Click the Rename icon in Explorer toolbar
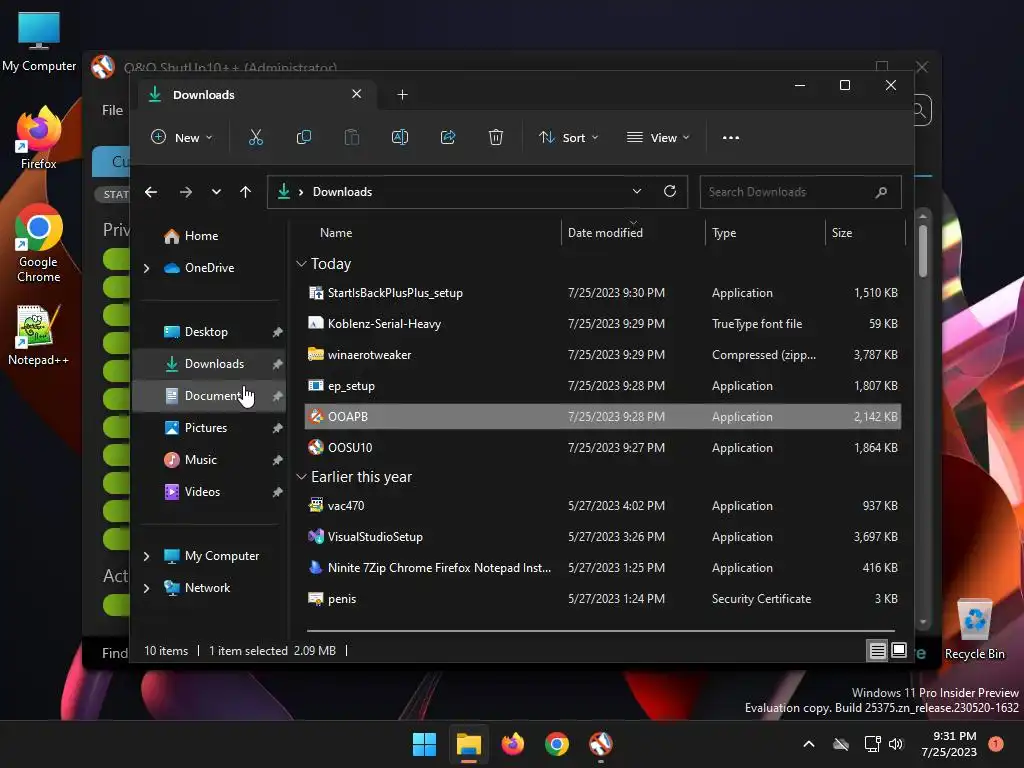The width and height of the screenshot is (1024, 768). coord(400,137)
